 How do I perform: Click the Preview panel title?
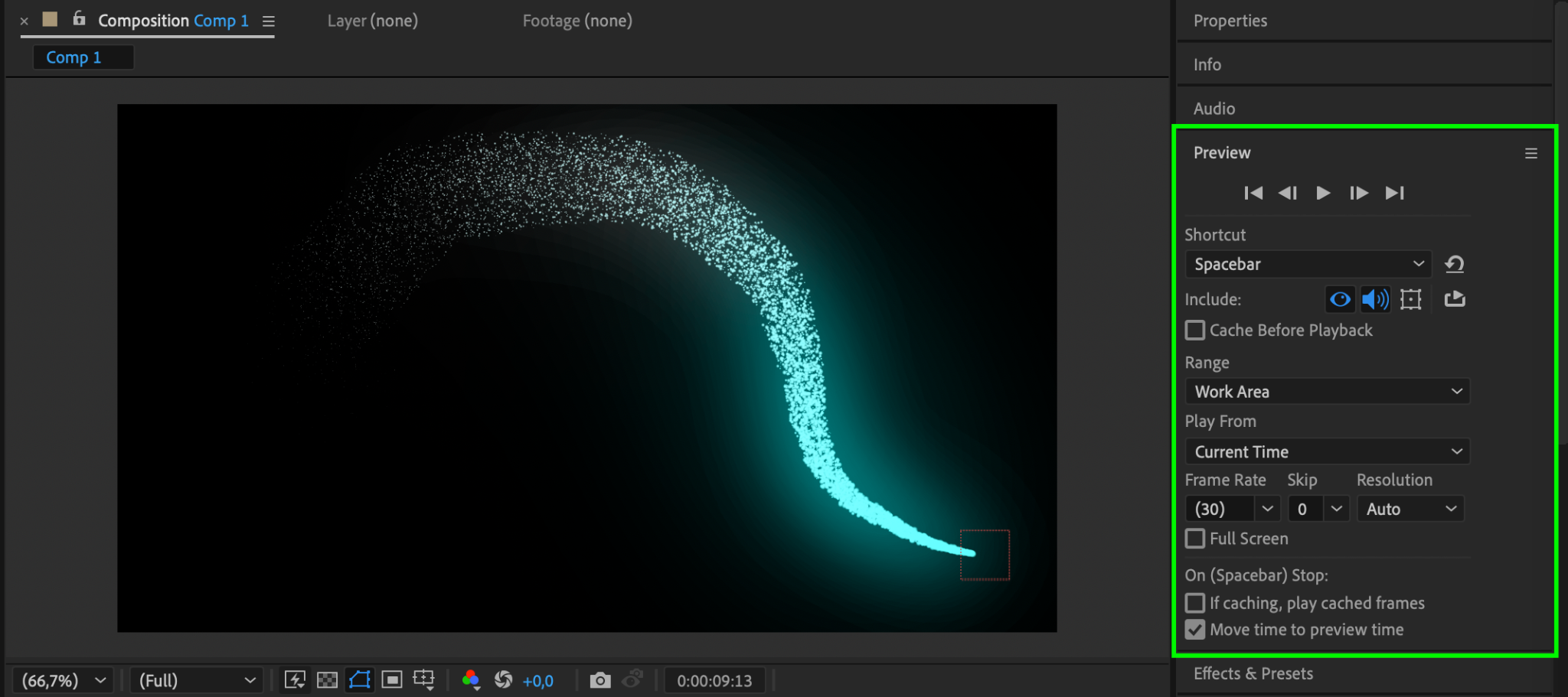click(1222, 153)
